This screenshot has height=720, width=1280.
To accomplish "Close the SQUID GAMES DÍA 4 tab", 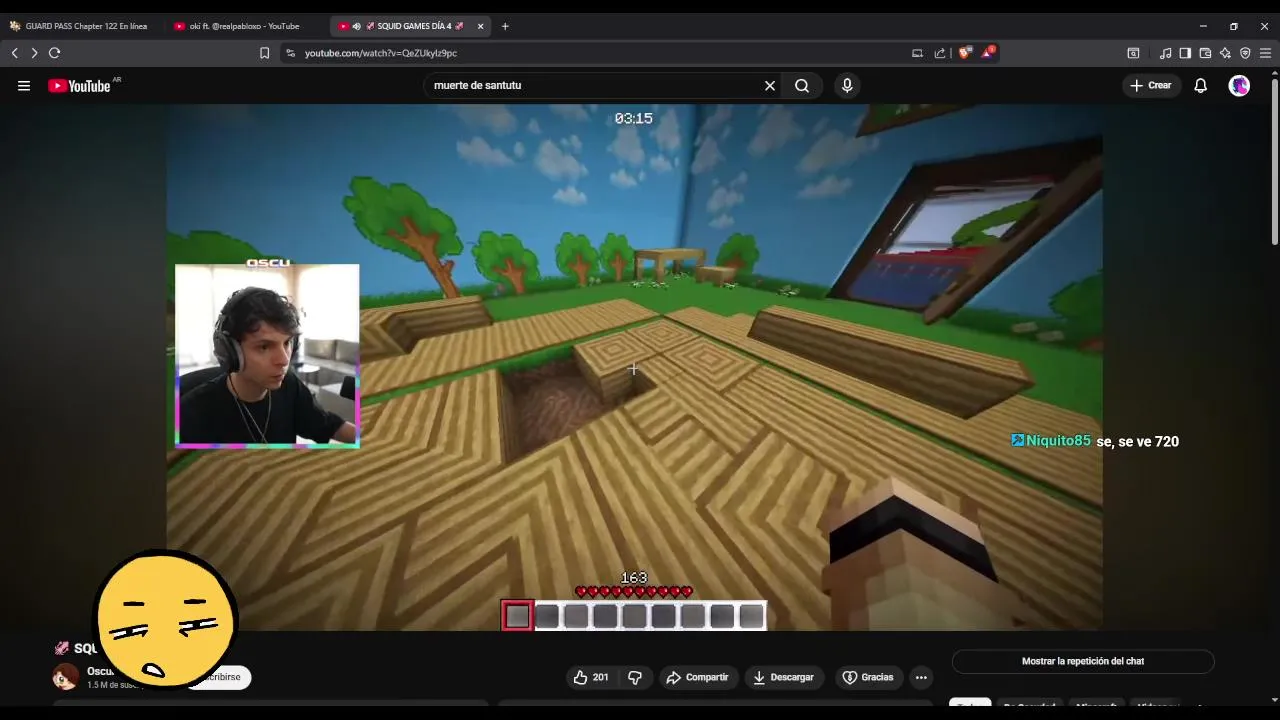I will point(481,26).
